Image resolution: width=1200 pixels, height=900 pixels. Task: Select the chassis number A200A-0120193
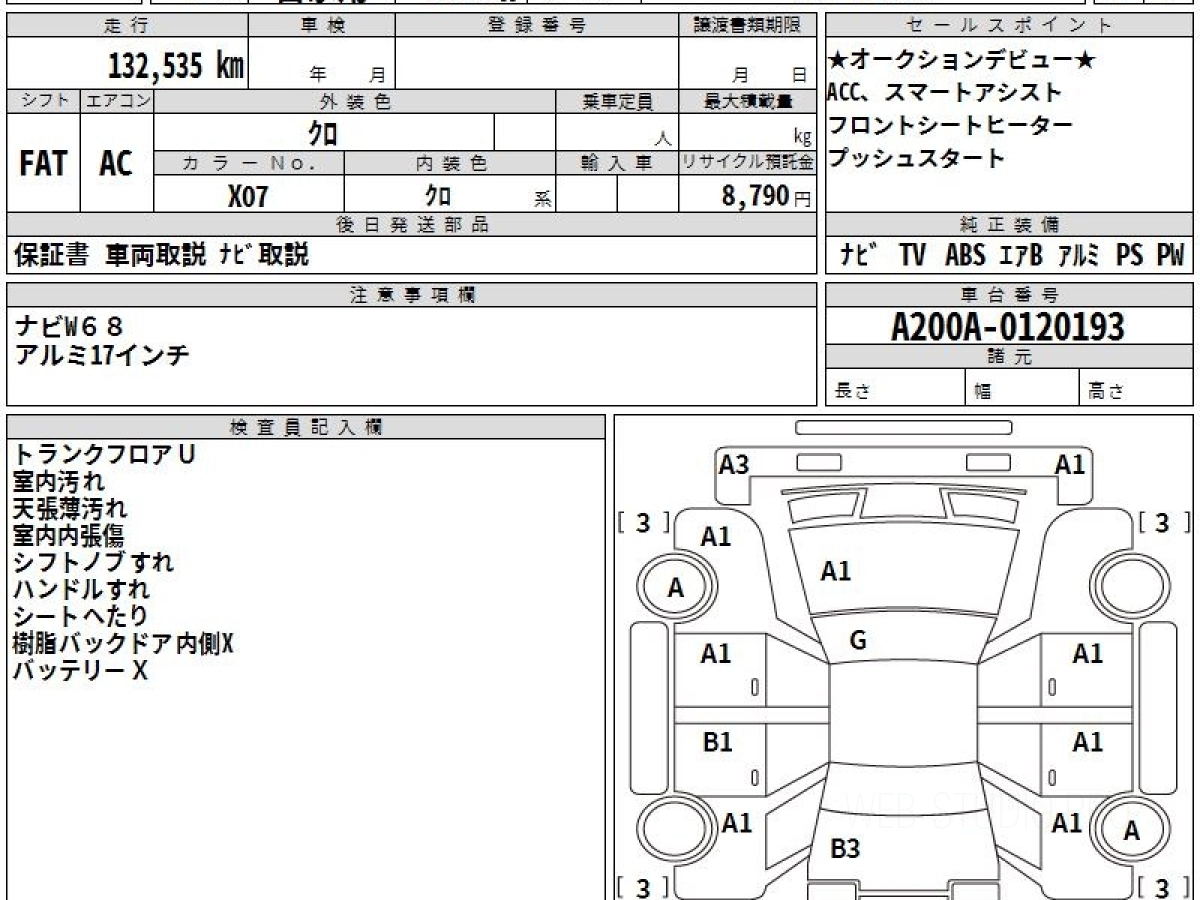[x=1010, y=326]
